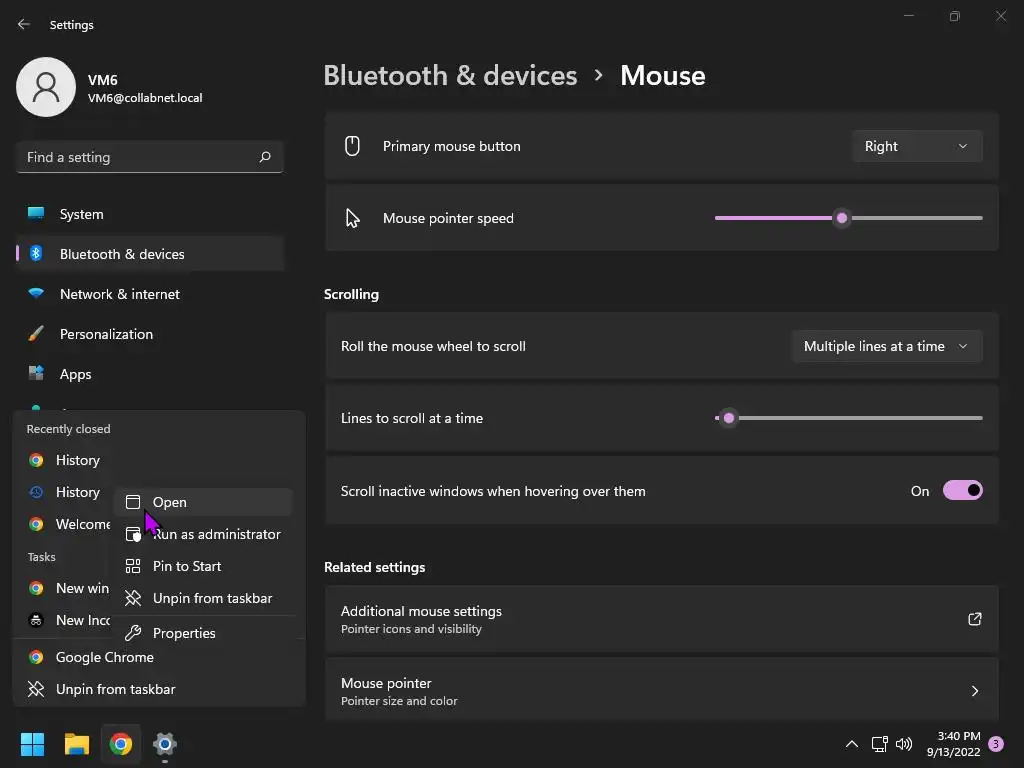
Task: Click the search magnifier icon
Action: pos(265,157)
